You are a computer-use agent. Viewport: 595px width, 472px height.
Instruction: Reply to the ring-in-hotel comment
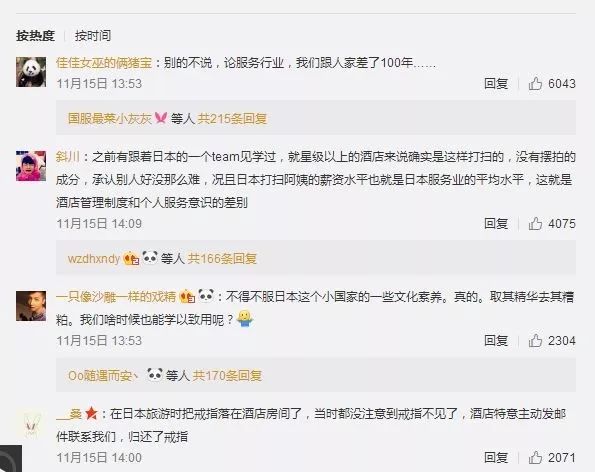coord(496,458)
